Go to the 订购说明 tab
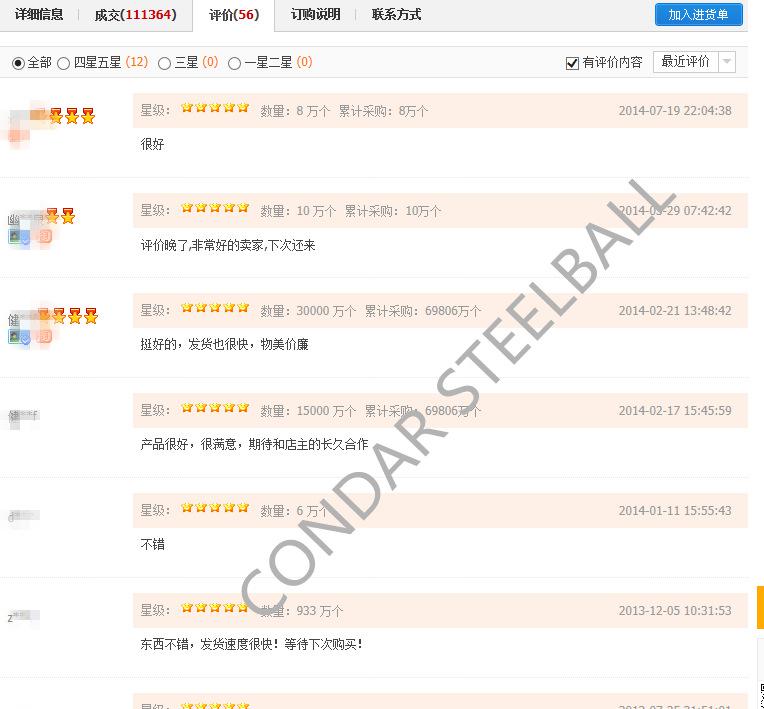The image size is (764, 709). [x=315, y=15]
